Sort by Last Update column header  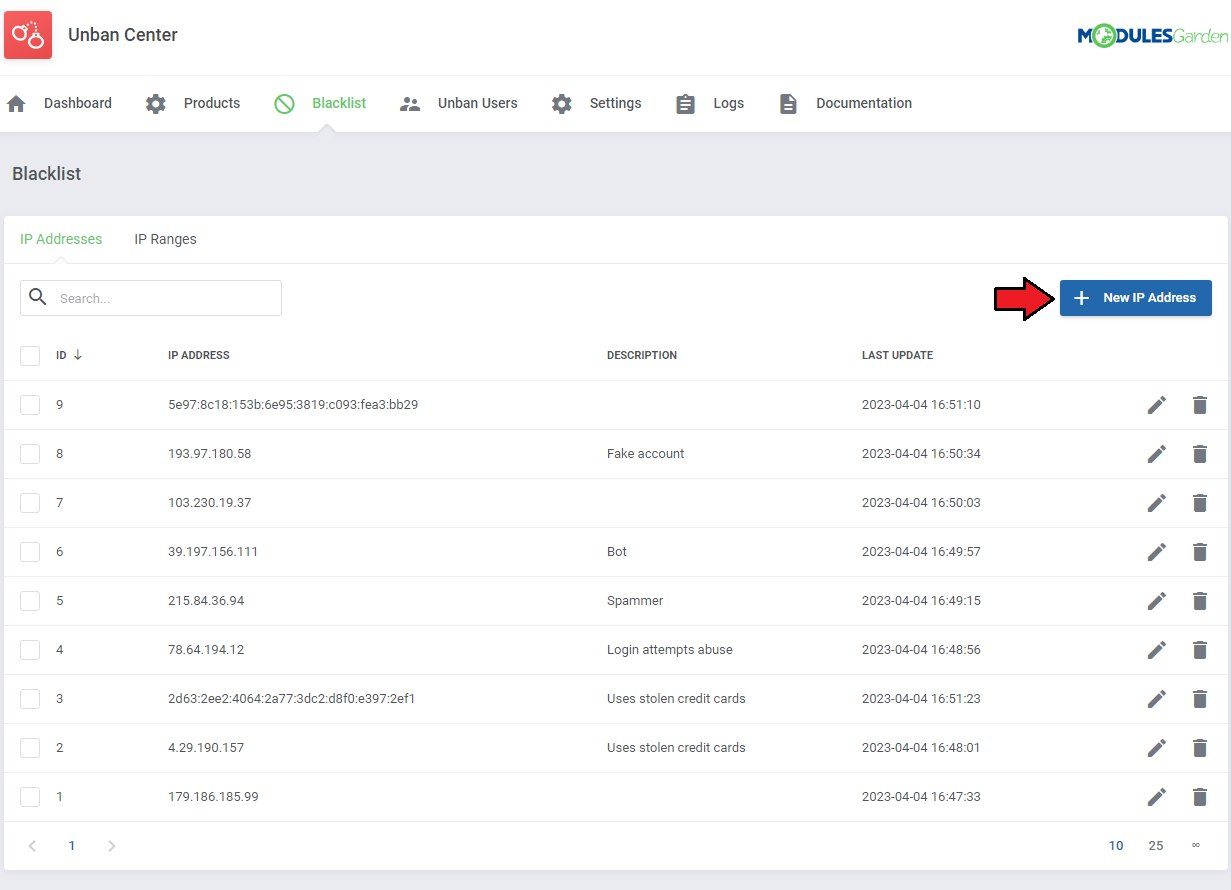(x=897, y=355)
